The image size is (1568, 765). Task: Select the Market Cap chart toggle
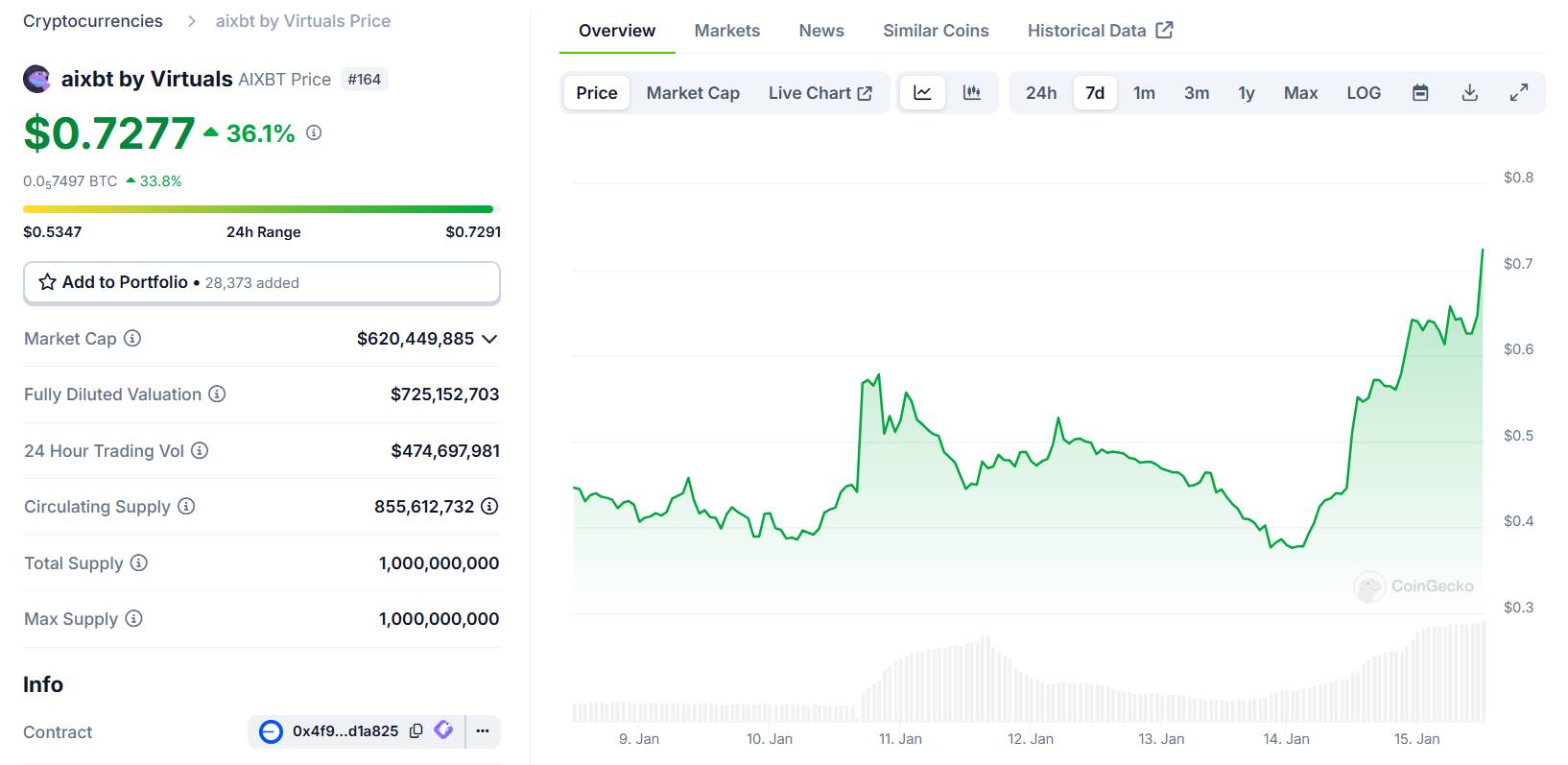coord(693,93)
